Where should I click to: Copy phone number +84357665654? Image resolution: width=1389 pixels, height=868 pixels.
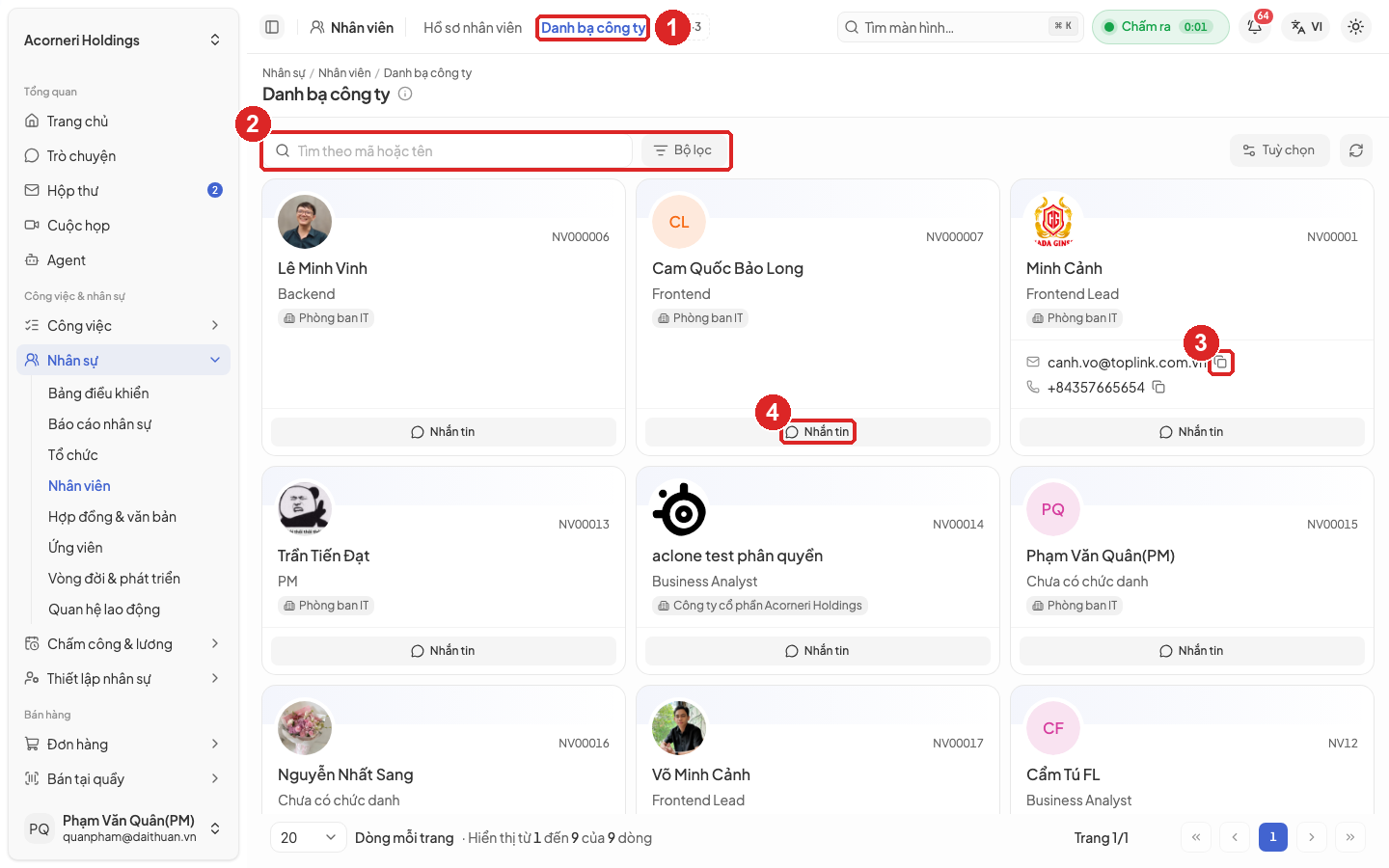[x=1158, y=388]
